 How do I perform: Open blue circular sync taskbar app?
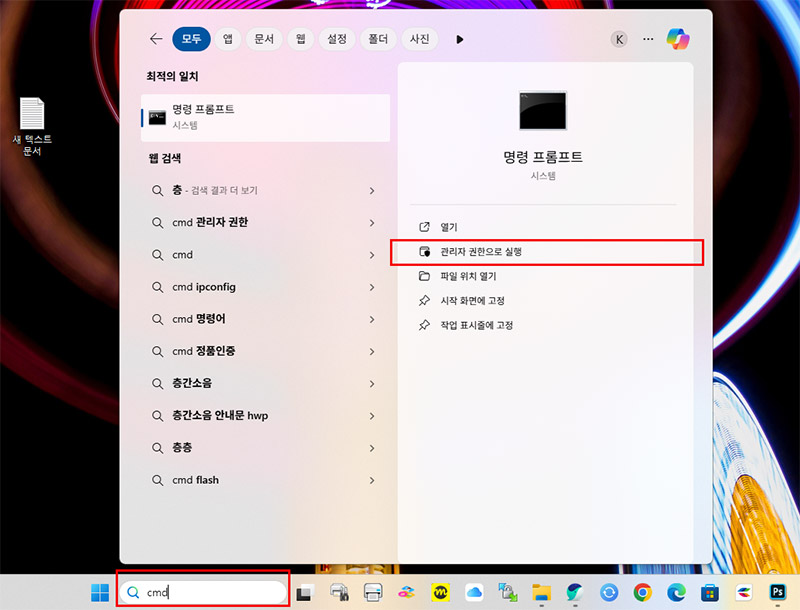click(609, 593)
